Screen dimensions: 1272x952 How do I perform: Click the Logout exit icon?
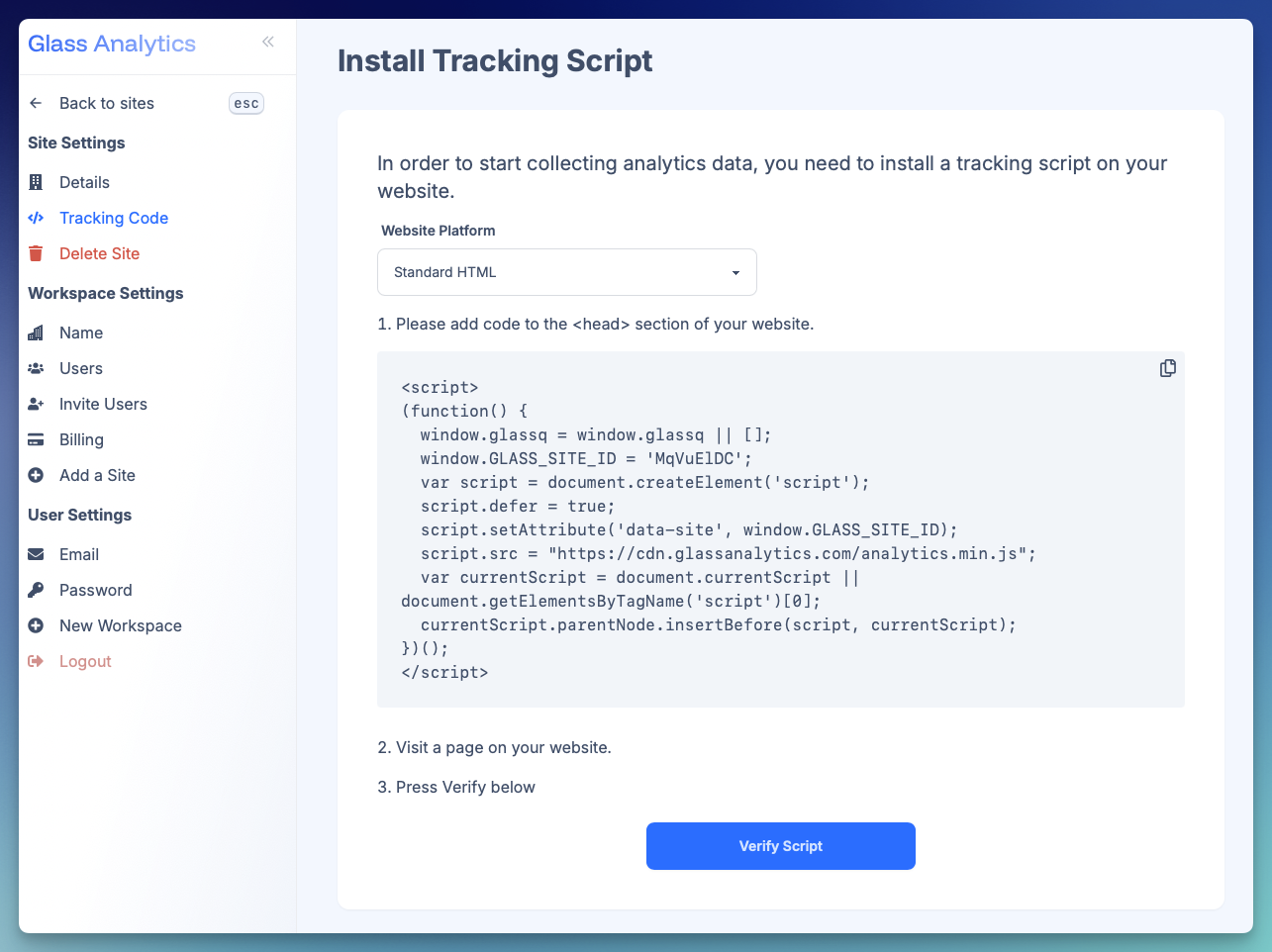(x=36, y=661)
